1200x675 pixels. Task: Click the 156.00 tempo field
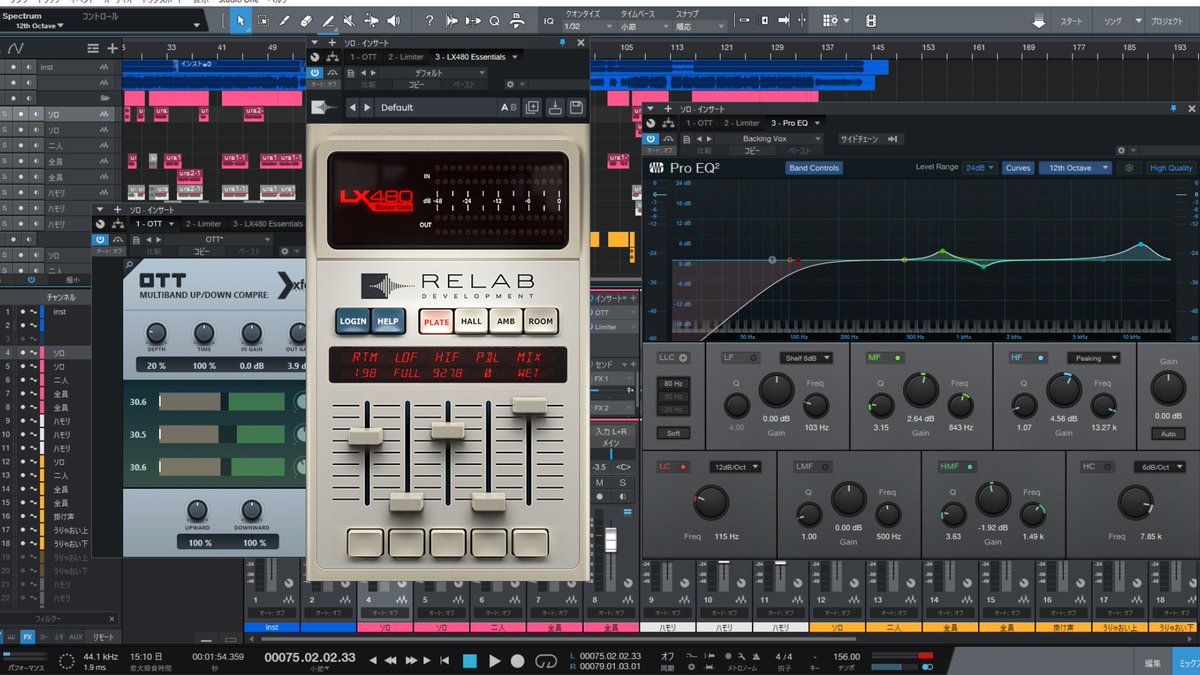[847, 657]
